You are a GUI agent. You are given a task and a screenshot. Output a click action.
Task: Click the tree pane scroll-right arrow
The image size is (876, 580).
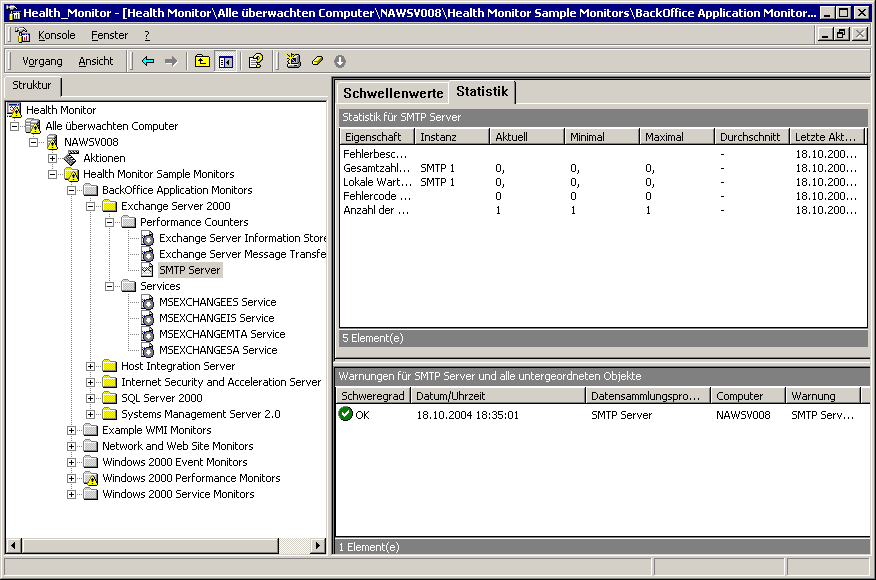point(318,545)
